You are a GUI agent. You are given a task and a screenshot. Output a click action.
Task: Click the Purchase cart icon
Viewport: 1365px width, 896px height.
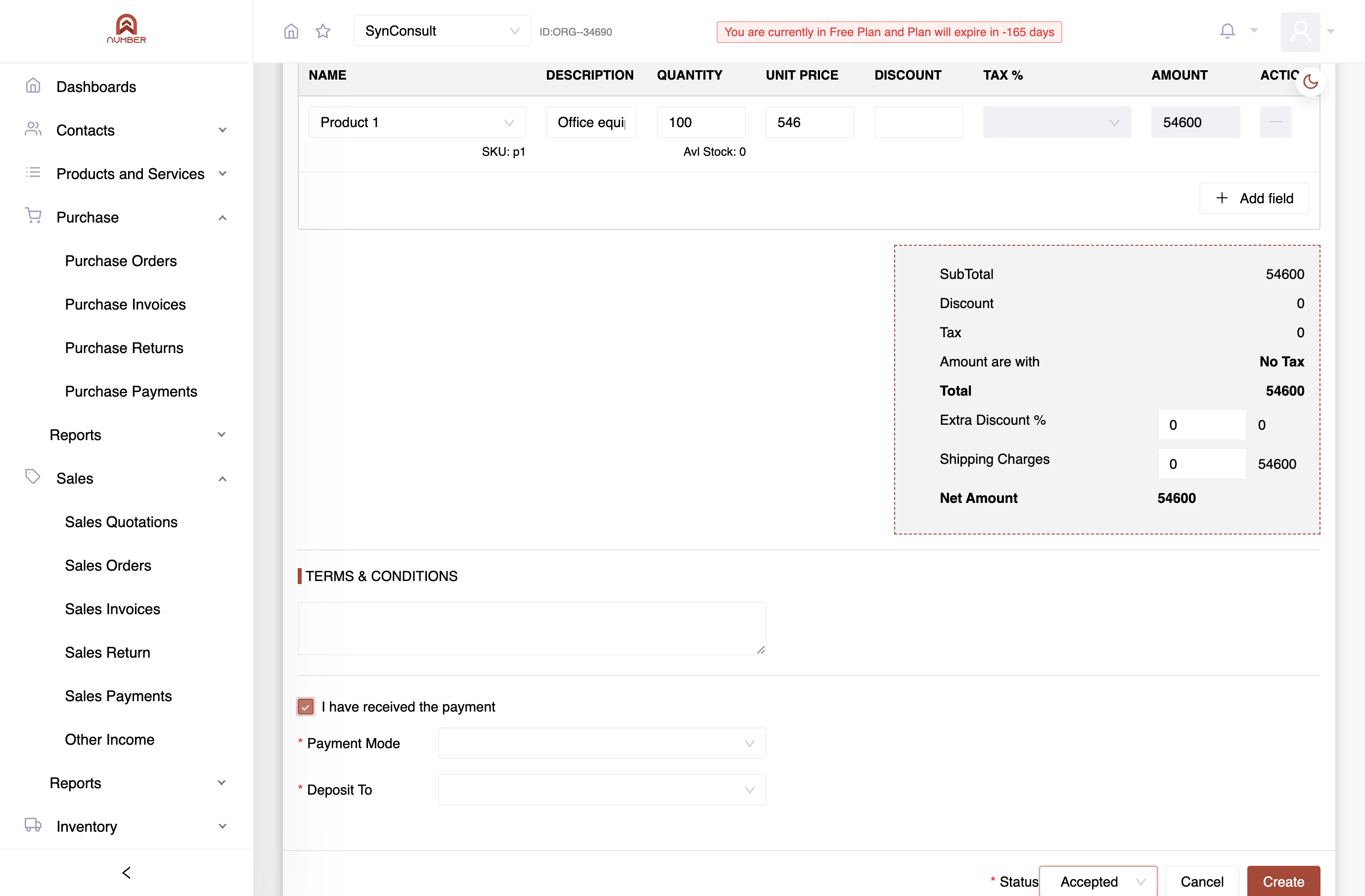tap(33, 216)
